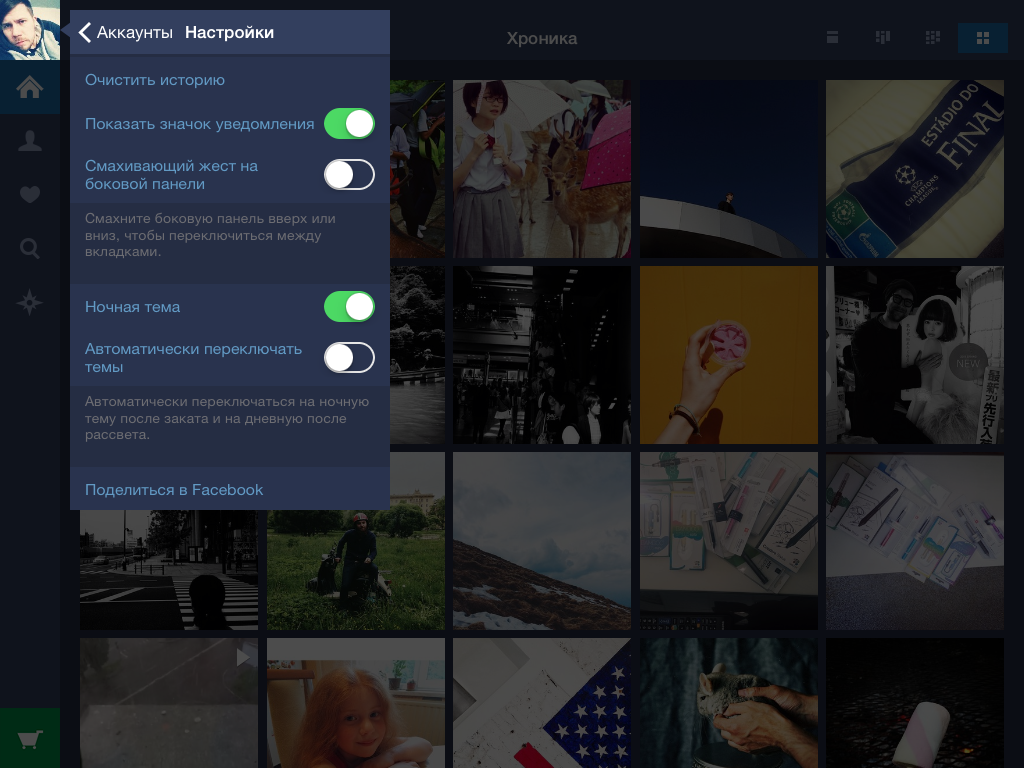Viewport: 1024px width, 768px height.
Task: Go back to Аккаунты
Action: pyautogui.click(x=125, y=32)
